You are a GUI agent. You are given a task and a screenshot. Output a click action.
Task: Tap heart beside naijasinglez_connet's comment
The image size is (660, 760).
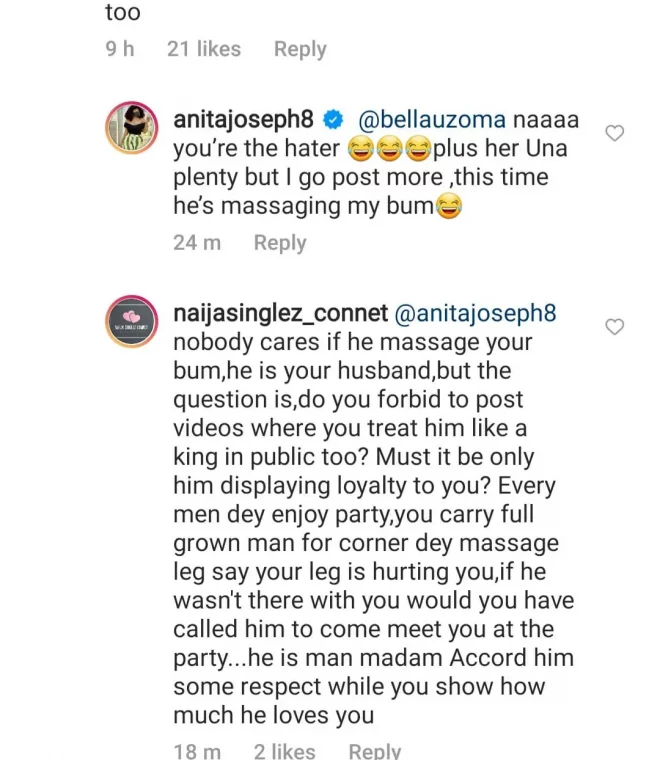click(616, 326)
